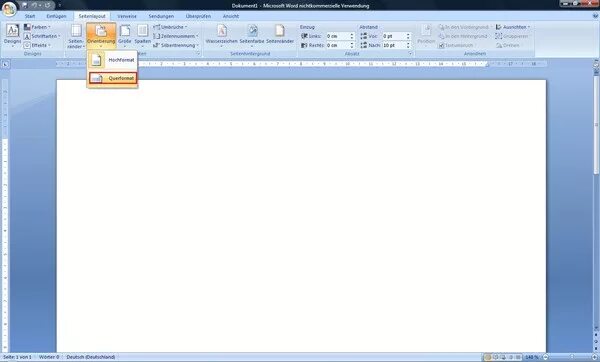Switch to web layout view
The width and height of the screenshot is (600, 362).
tap(503, 357)
